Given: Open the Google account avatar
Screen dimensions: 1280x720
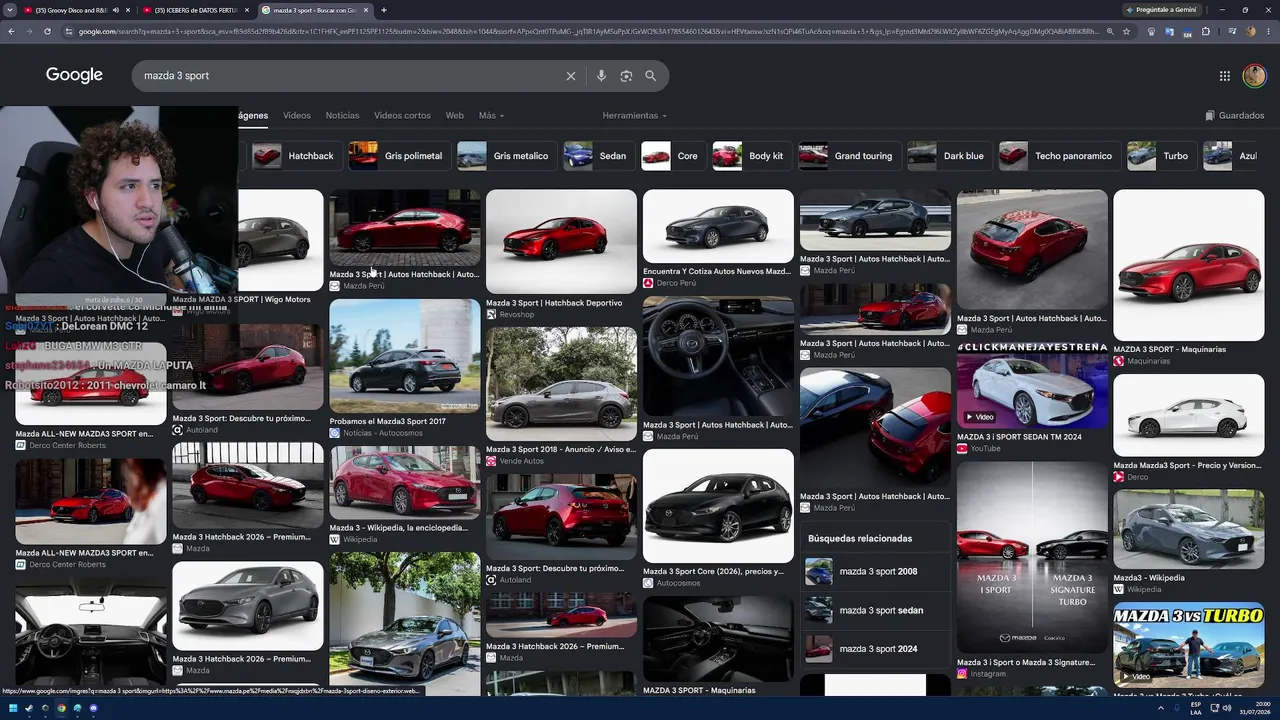Looking at the screenshot, I should [x=1254, y=76].
